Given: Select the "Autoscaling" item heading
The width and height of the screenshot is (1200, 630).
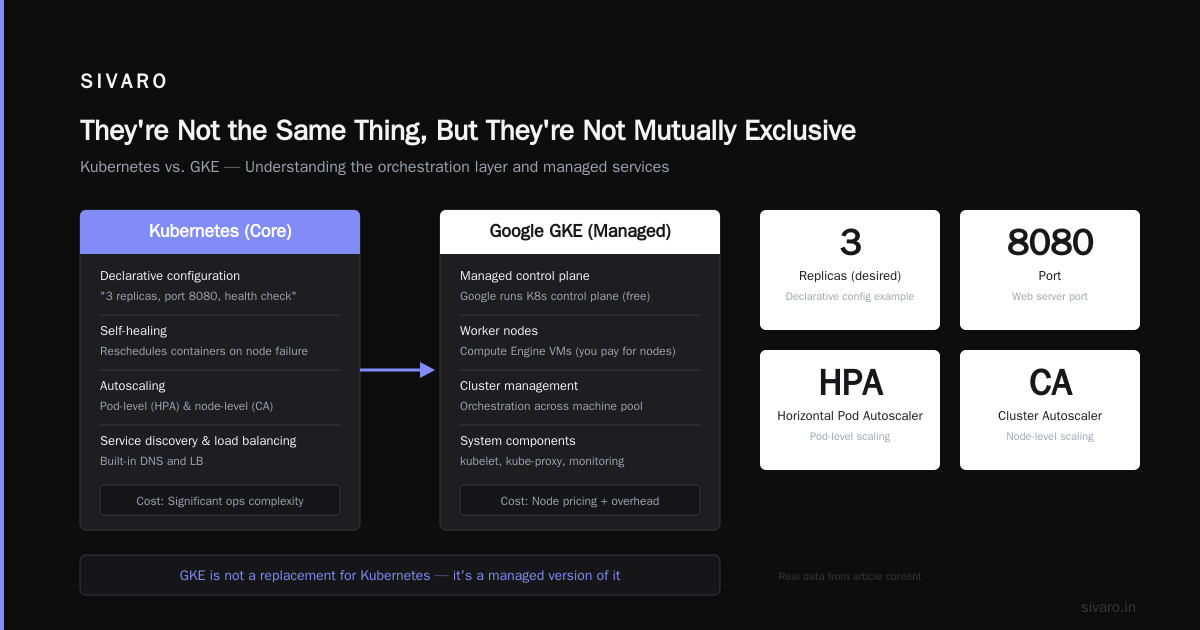Looking at the screenshot, I should point(133,386).
